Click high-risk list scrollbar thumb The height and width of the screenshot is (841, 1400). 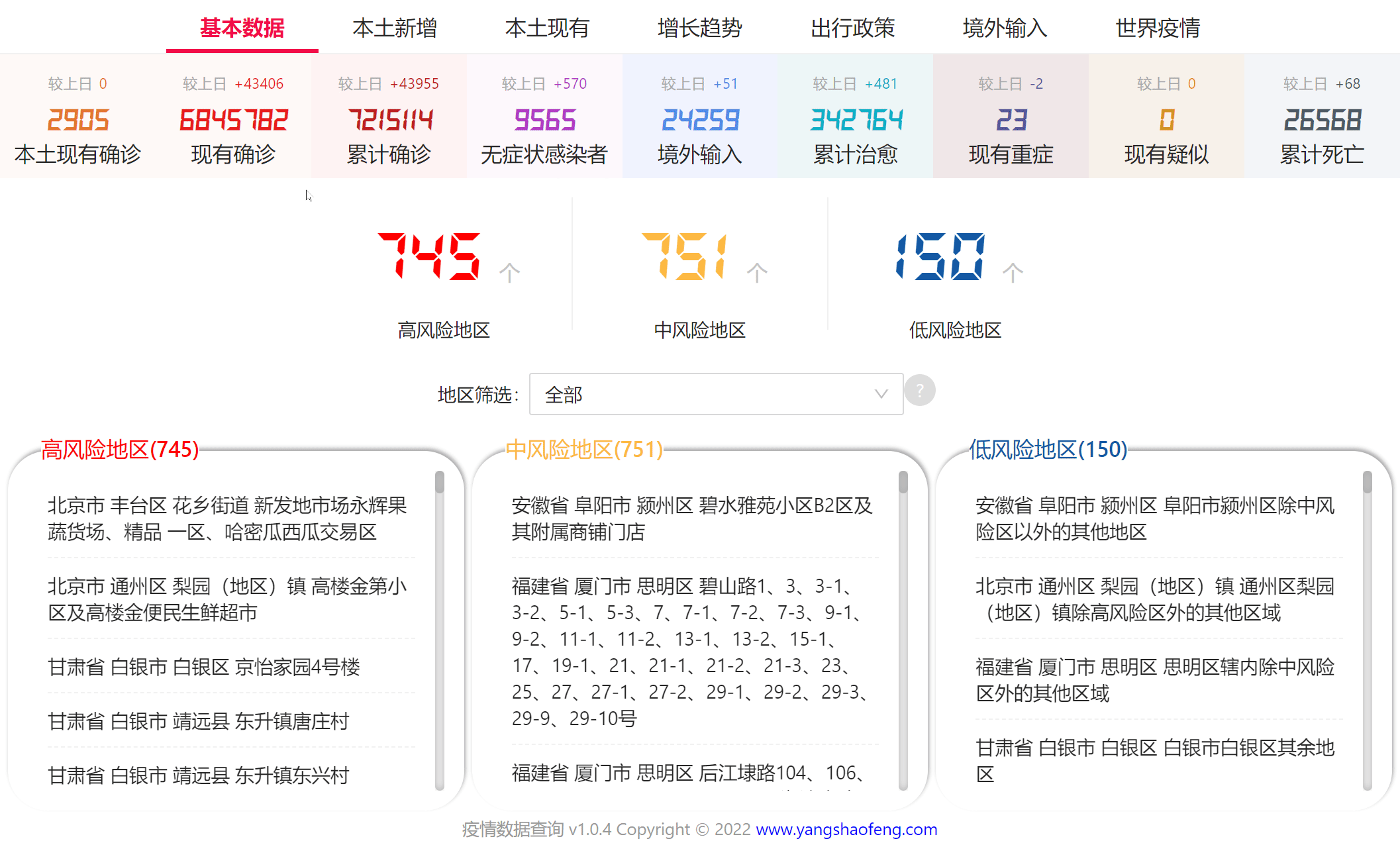click(439, 483)
